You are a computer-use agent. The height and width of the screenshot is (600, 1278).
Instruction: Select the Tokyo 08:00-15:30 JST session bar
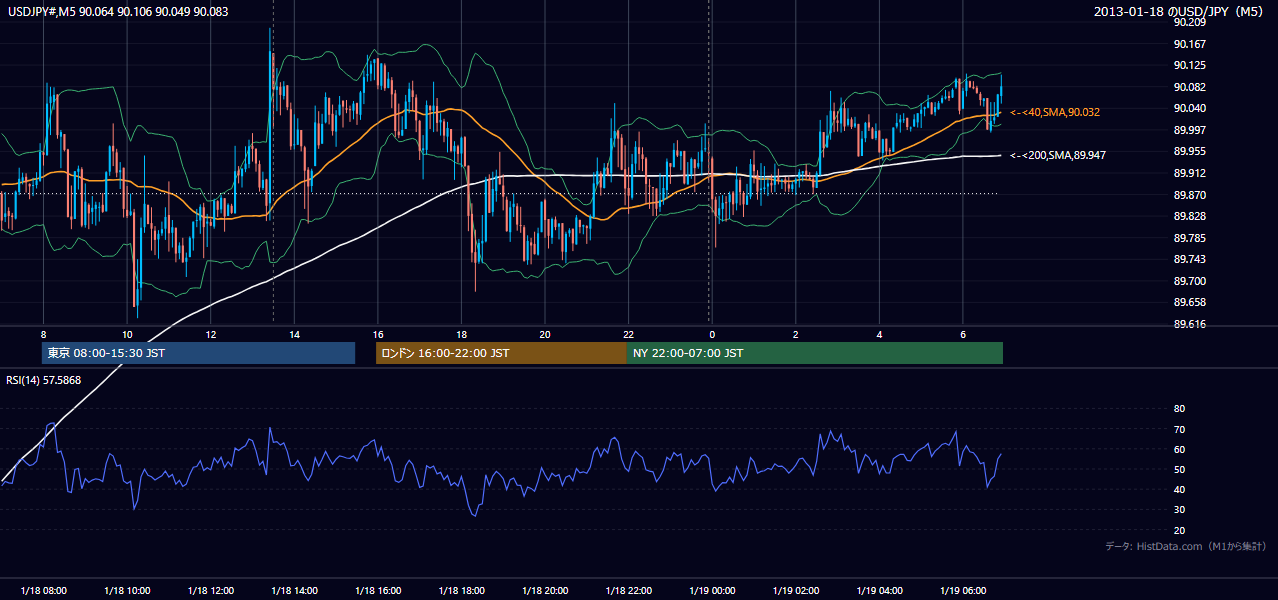pos(198,353)
